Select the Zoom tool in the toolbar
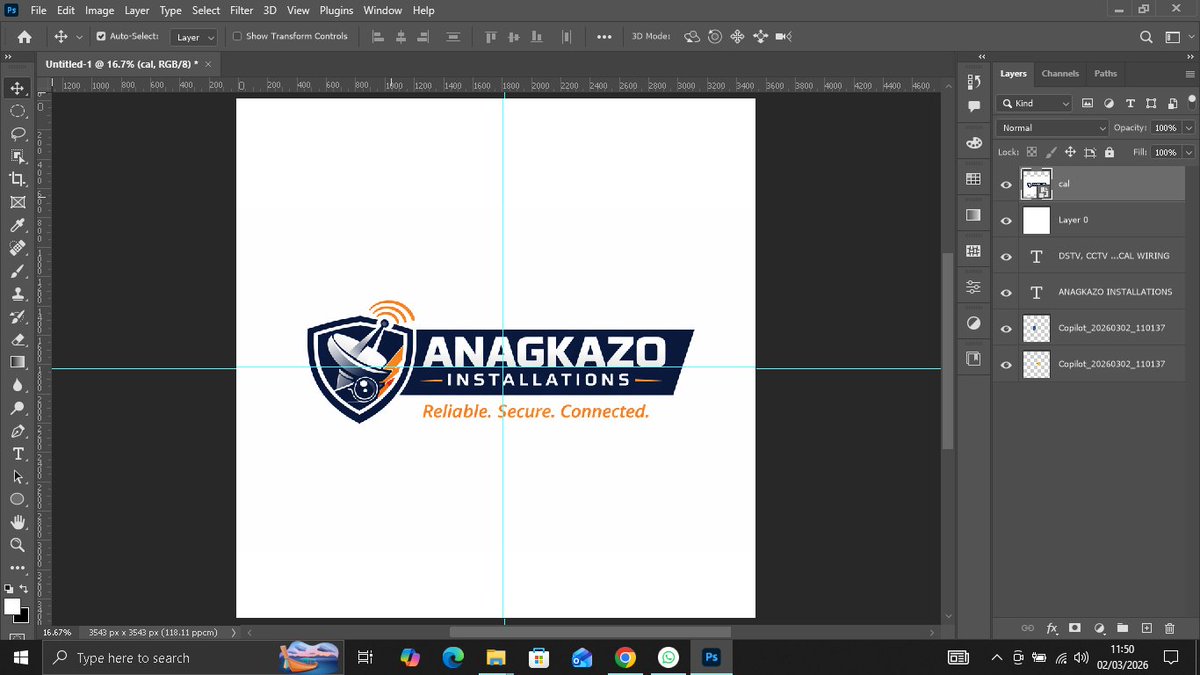The image size is (1200, 675). (x=18, y=545)
